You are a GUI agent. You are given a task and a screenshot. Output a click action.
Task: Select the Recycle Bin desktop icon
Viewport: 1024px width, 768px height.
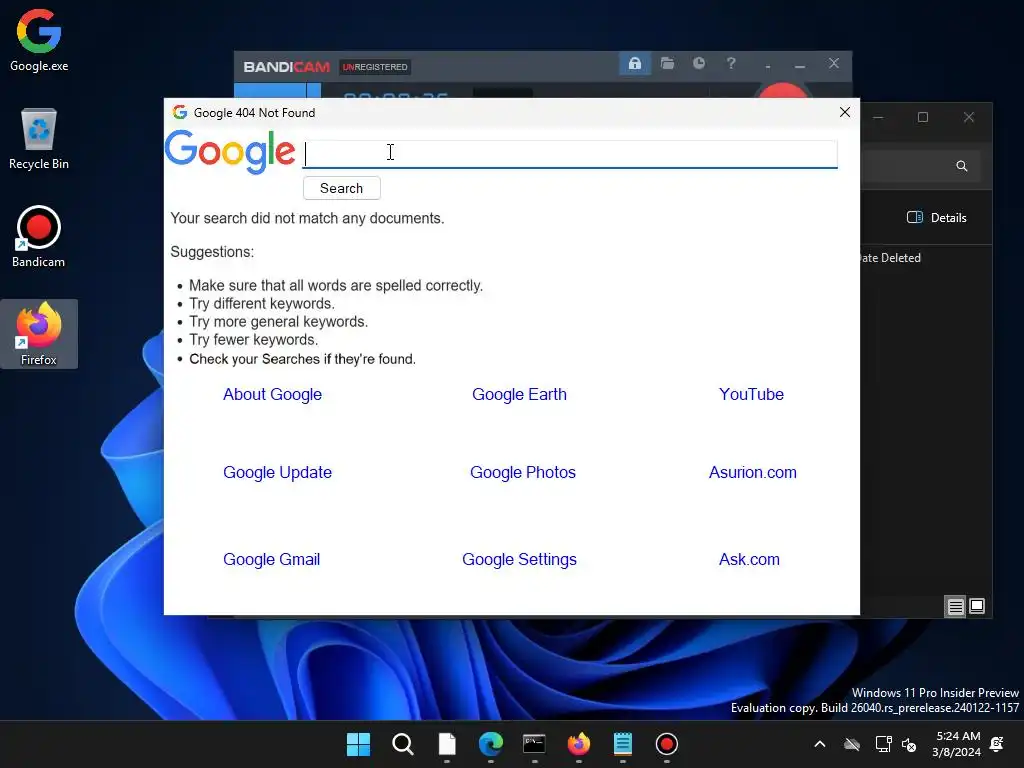pyautogui.click(x=39, y=138)
